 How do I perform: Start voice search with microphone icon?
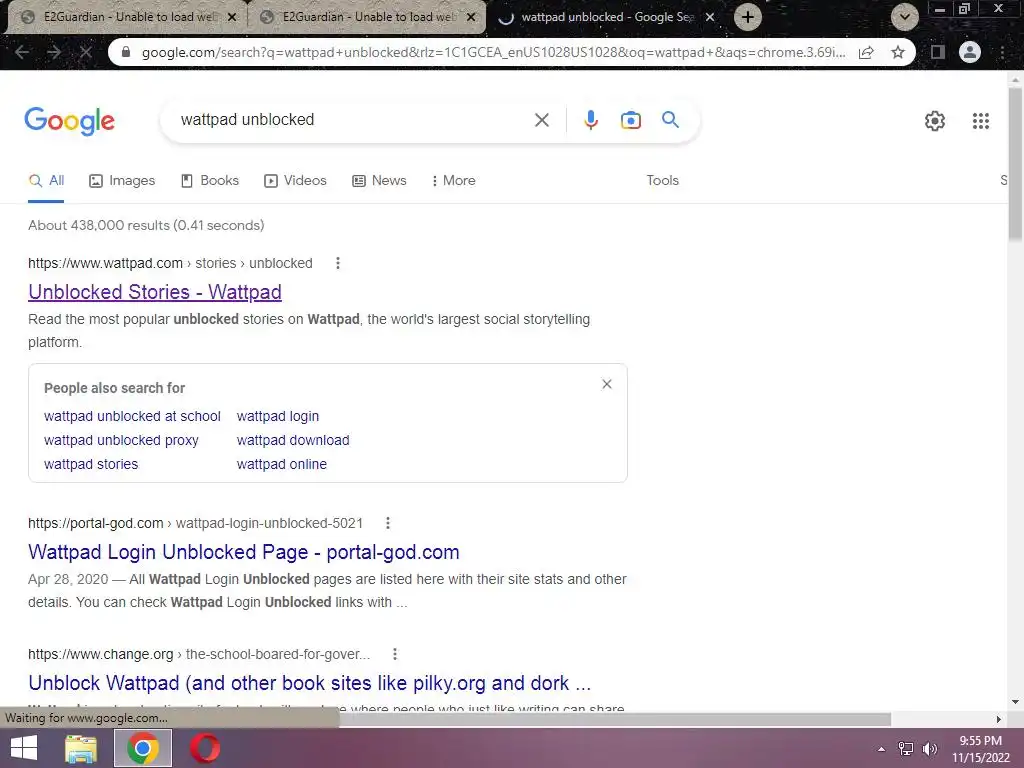click(x=590, y=120)
